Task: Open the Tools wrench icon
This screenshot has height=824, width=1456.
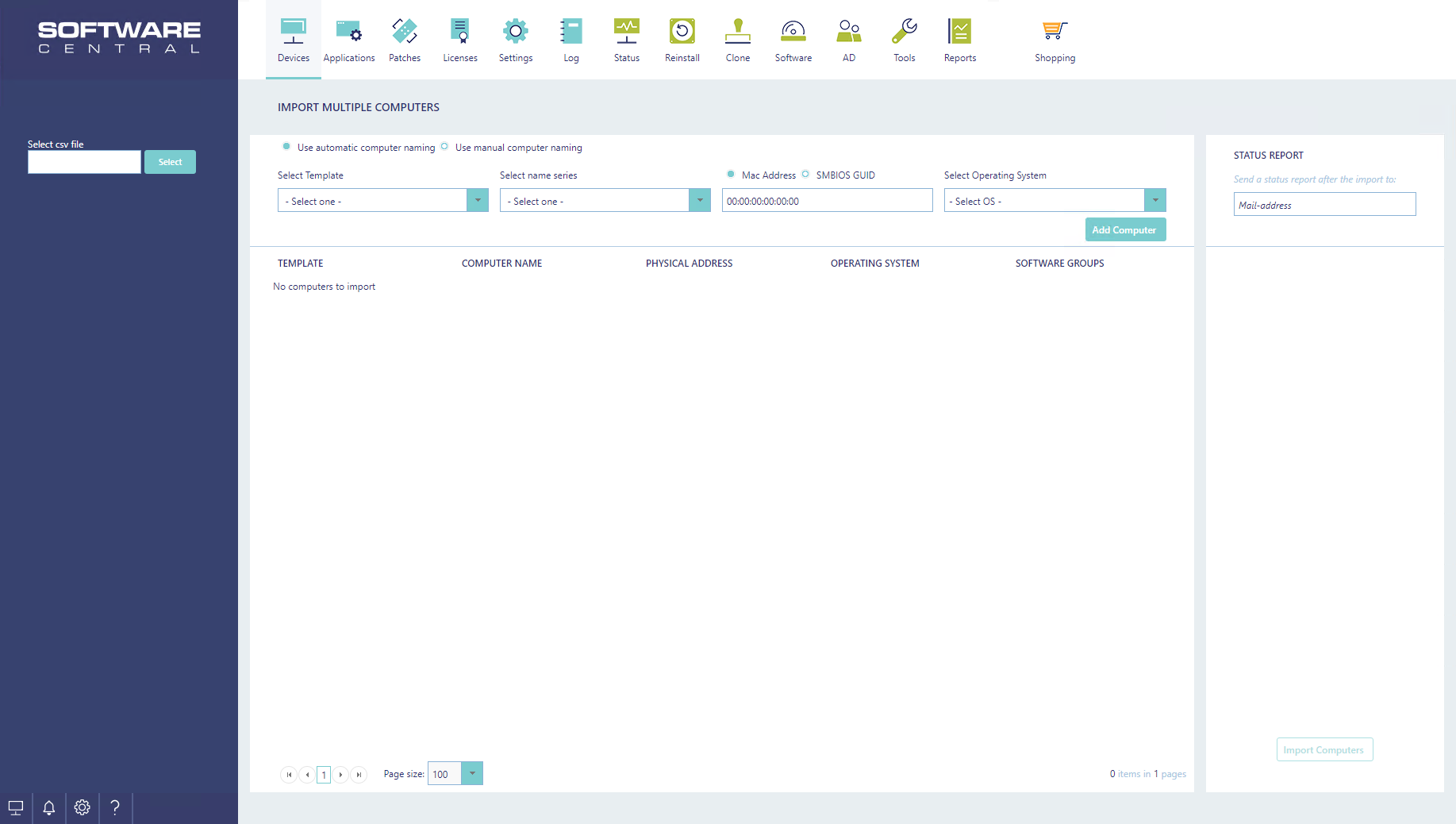Action: click(905, 32)
